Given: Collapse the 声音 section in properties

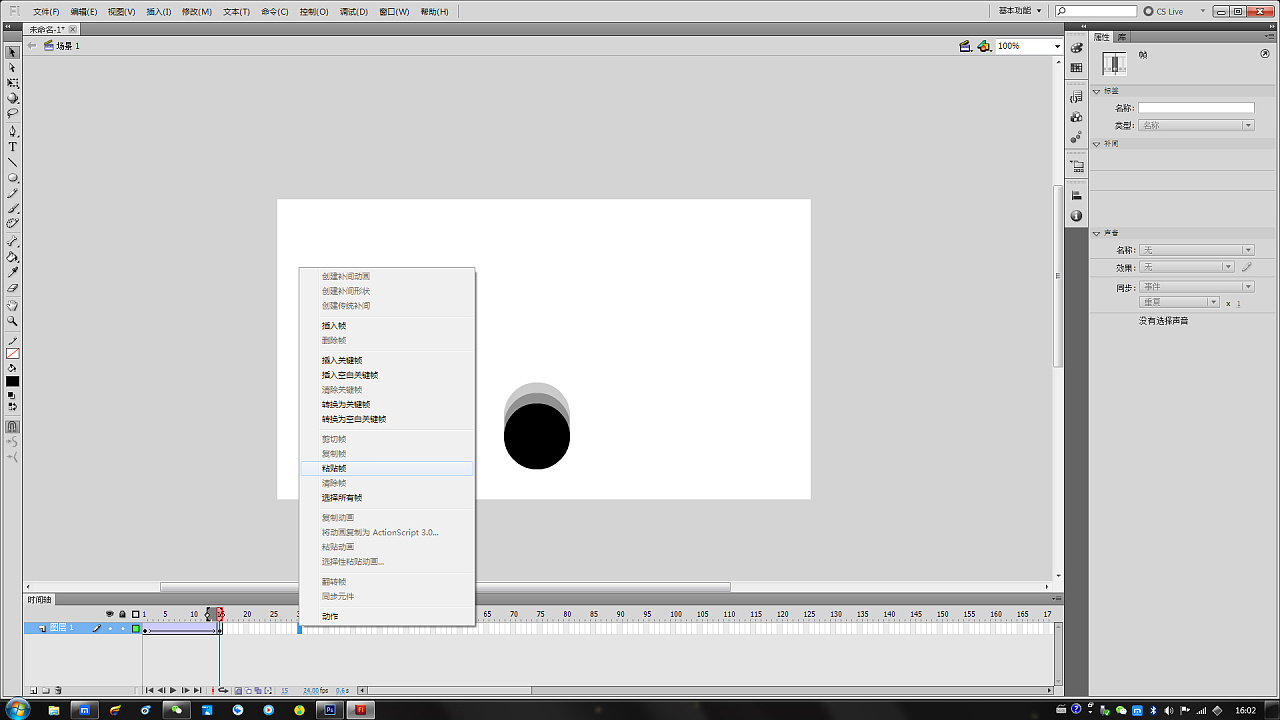Looking at the screenshot, I should point(1097,233).
